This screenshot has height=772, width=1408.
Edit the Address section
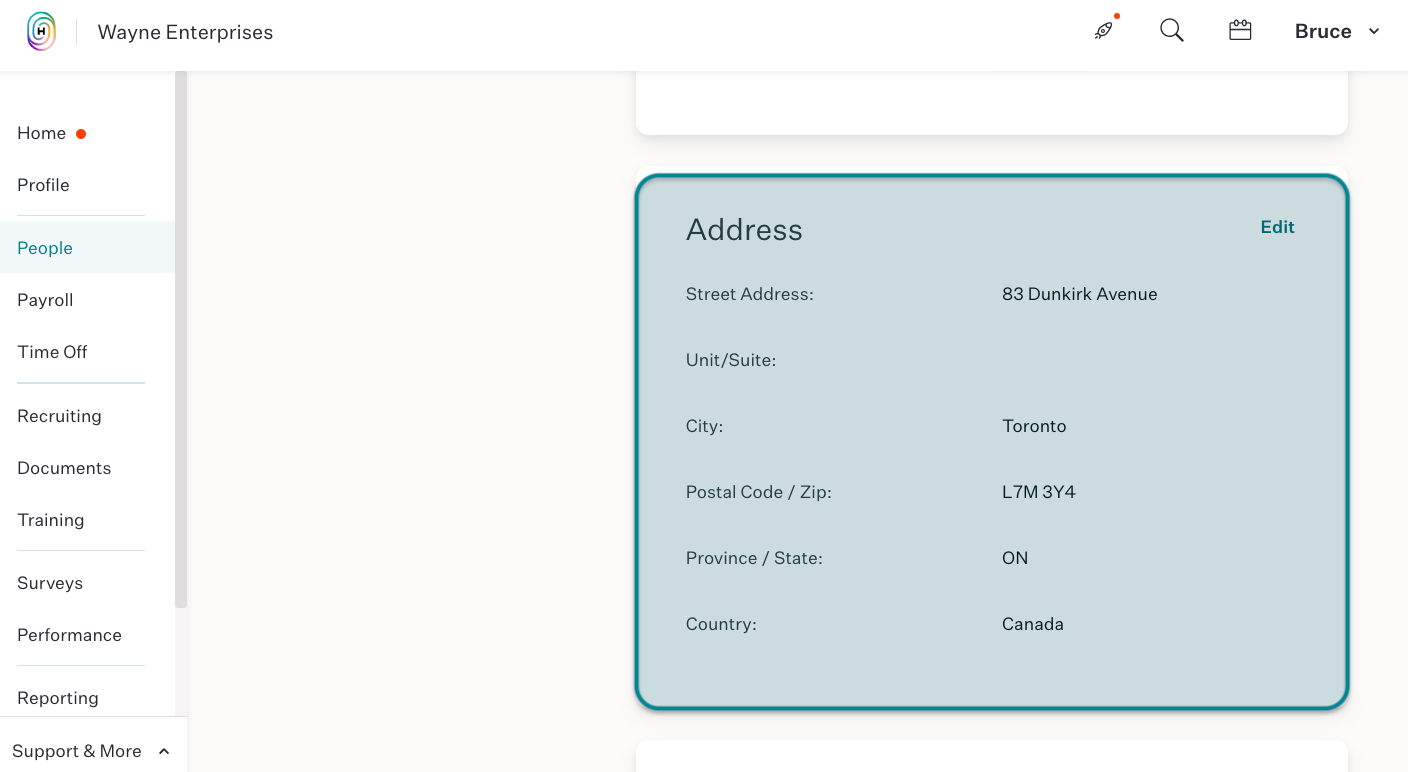[1277, 227]
